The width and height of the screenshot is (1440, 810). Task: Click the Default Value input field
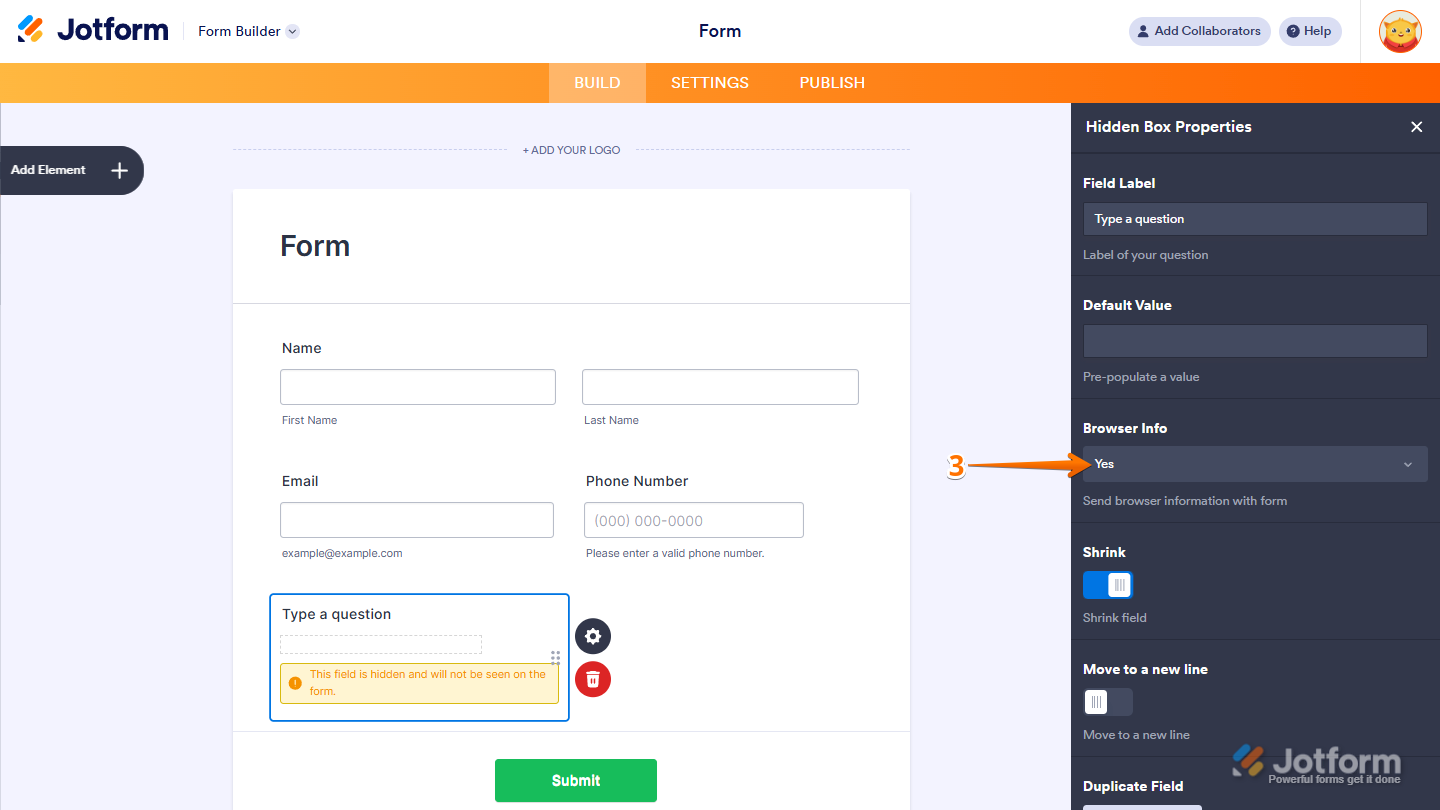pos(1255,341)
